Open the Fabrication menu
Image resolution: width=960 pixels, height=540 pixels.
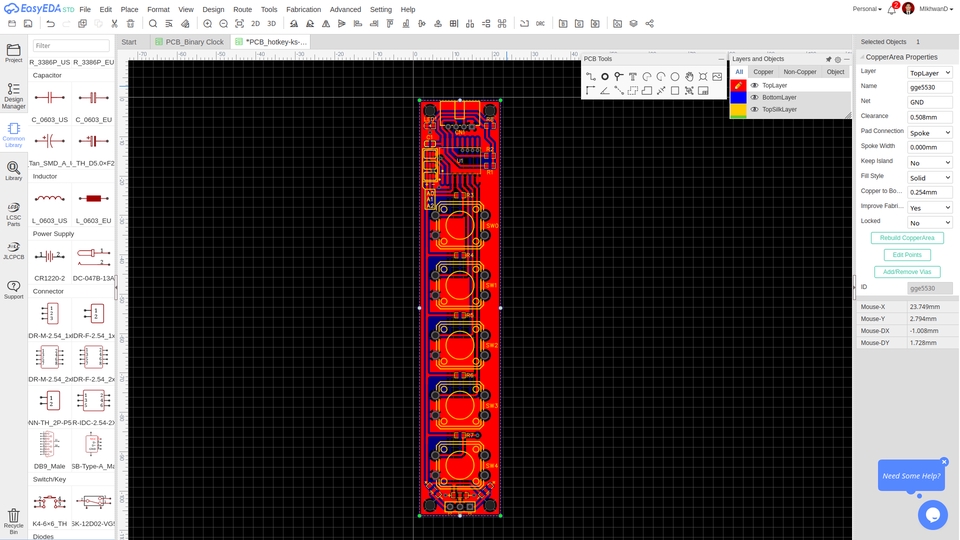coord(303,9)
